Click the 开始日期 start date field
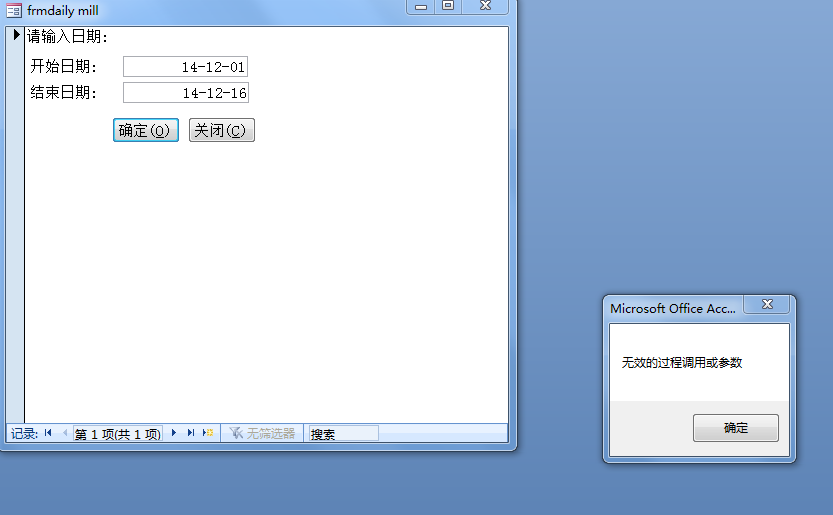833x515 pixels. pos(185,67)
